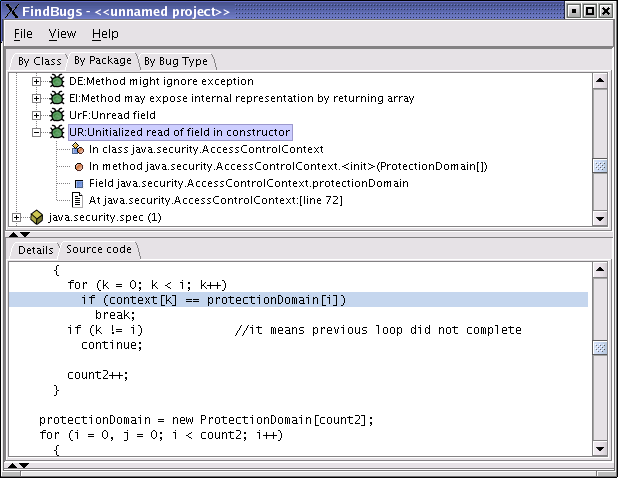Click the X window menu icon in title bar
Viewport: 618px width, 478px height.
click(x=11, y=11)
